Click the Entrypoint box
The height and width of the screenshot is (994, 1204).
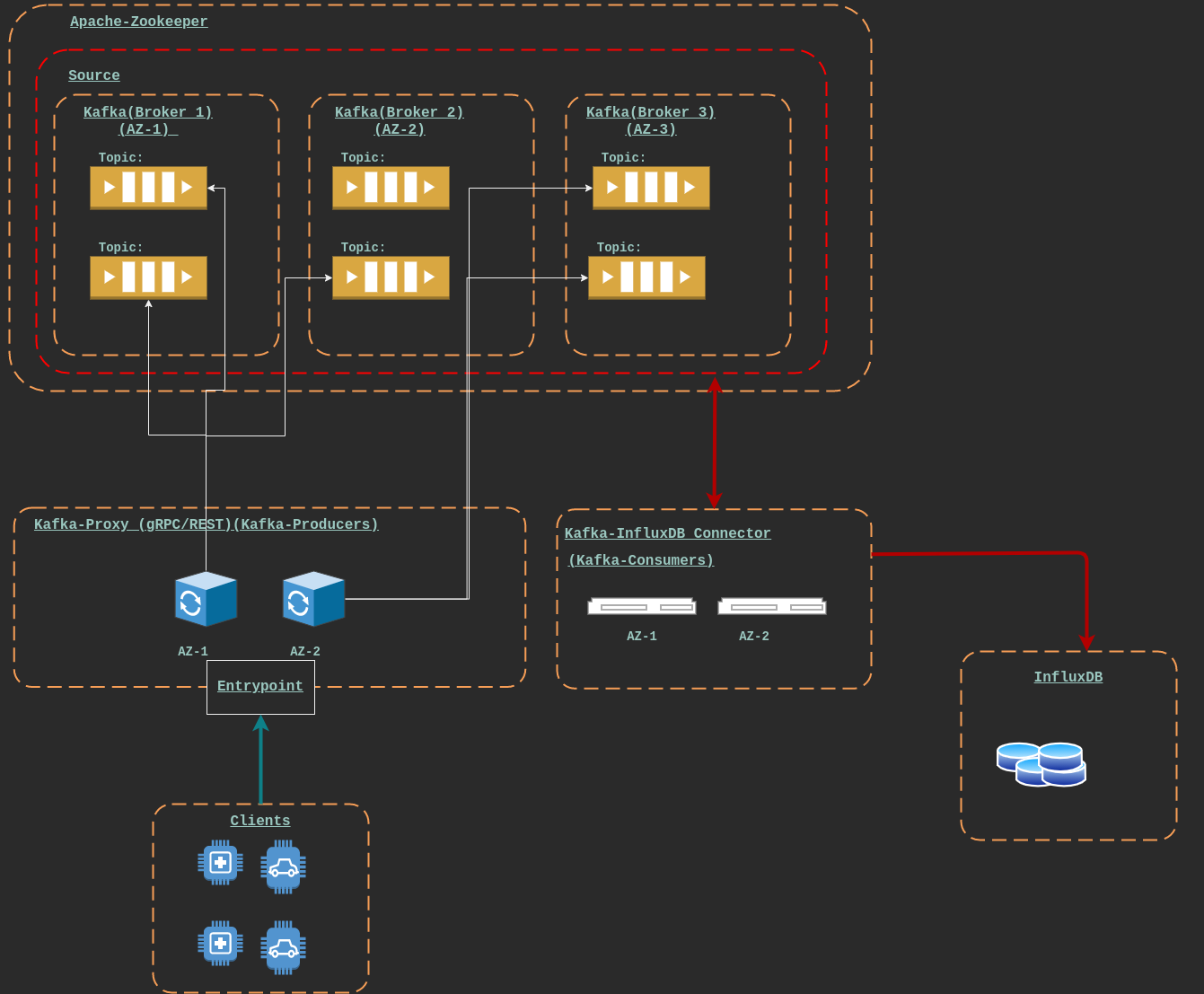coord(260,687)
